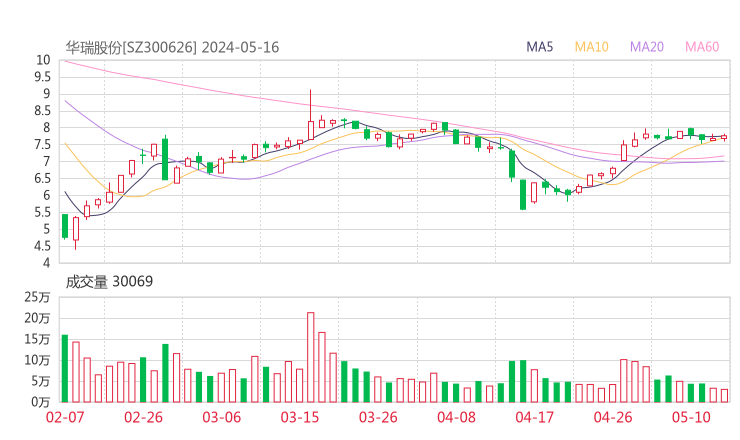740x440 pixels.
Task: Click the 04-26 date label
Action: click(613, 417)
